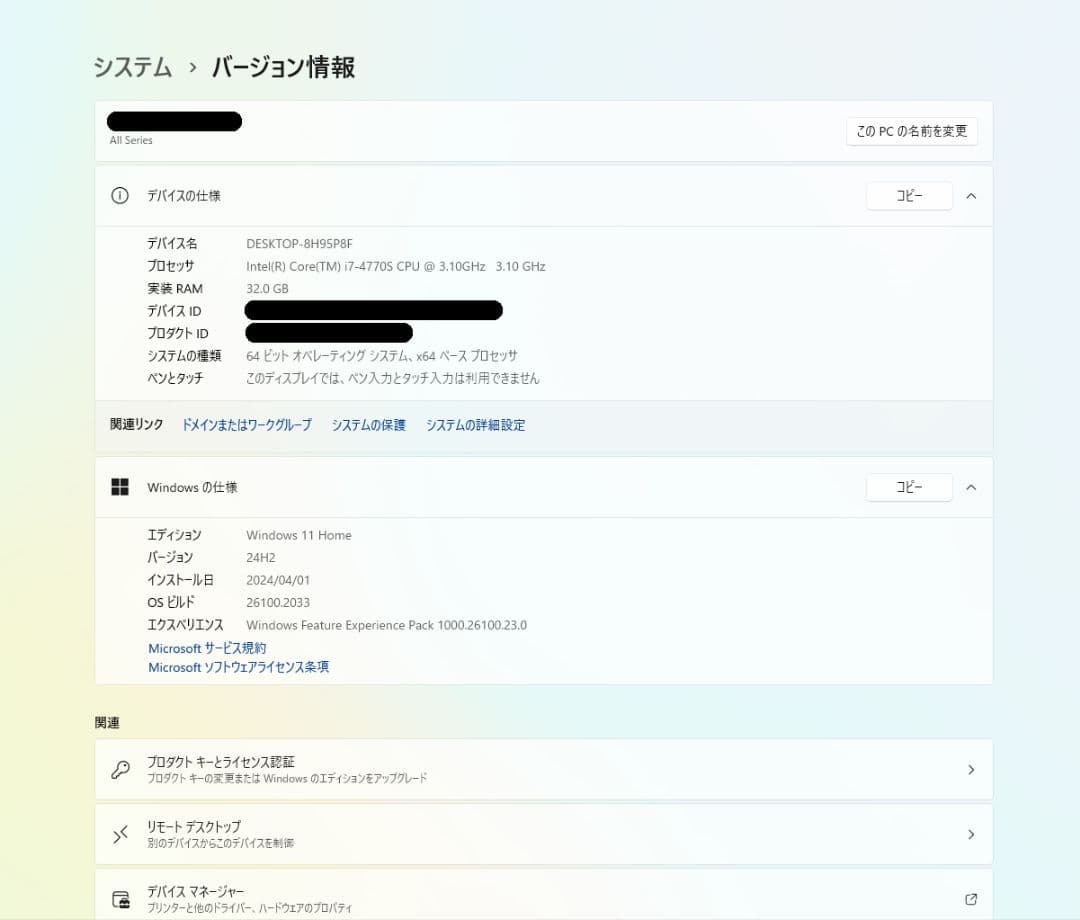Click the key icon for プロダクトキーとライセンス認証
Viewport: 1080px width, 920px height.
point(121,768)
